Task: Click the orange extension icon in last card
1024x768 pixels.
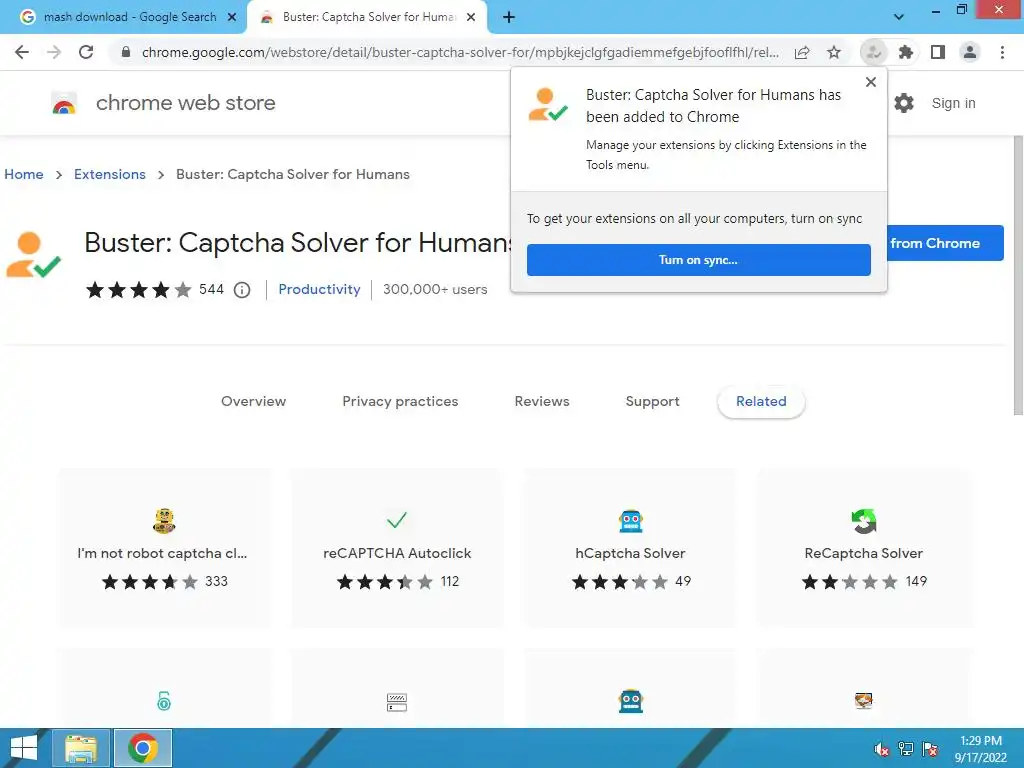Action: coord(864,701)
